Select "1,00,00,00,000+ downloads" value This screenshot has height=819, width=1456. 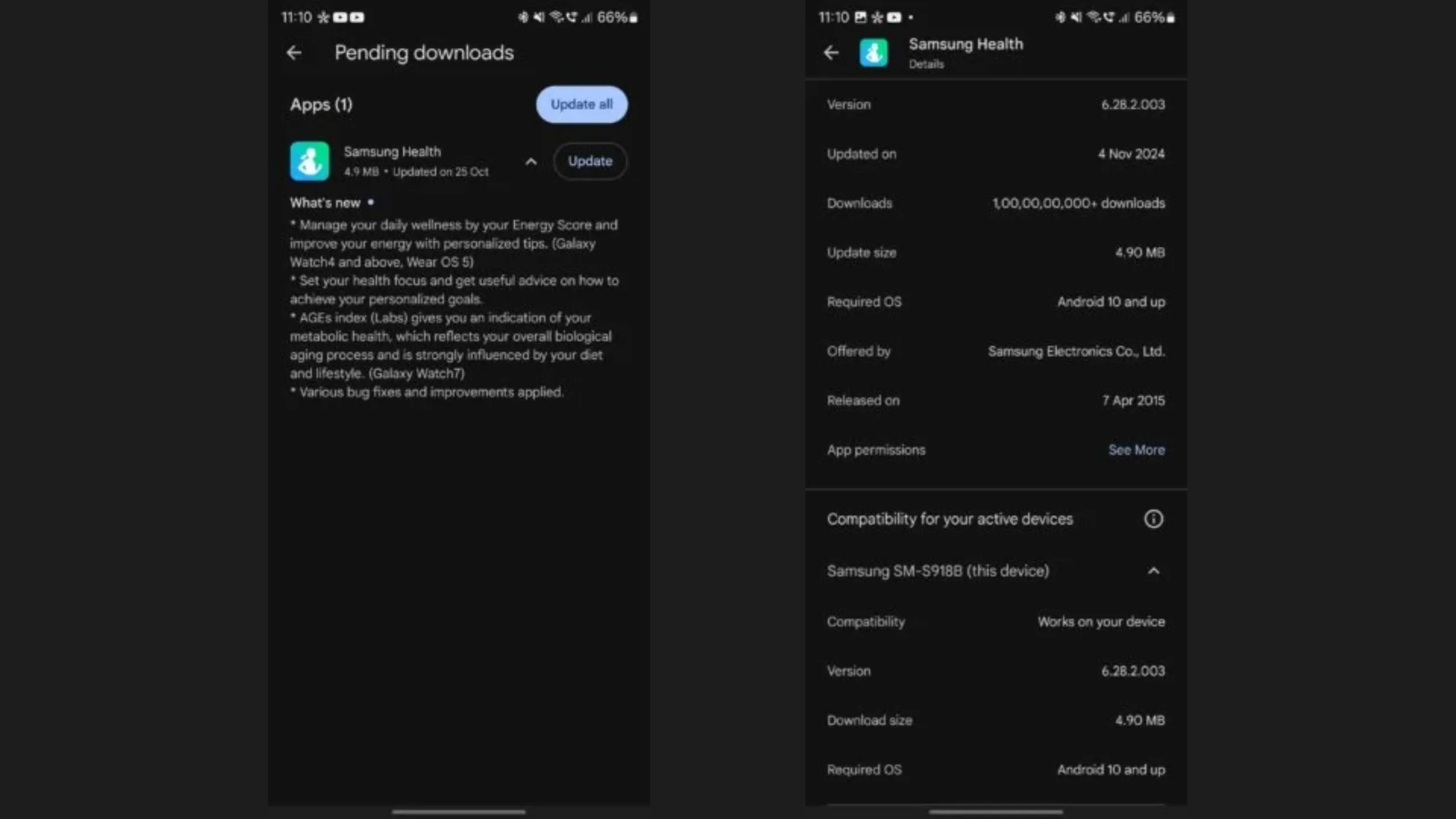tap(1078, 204)
